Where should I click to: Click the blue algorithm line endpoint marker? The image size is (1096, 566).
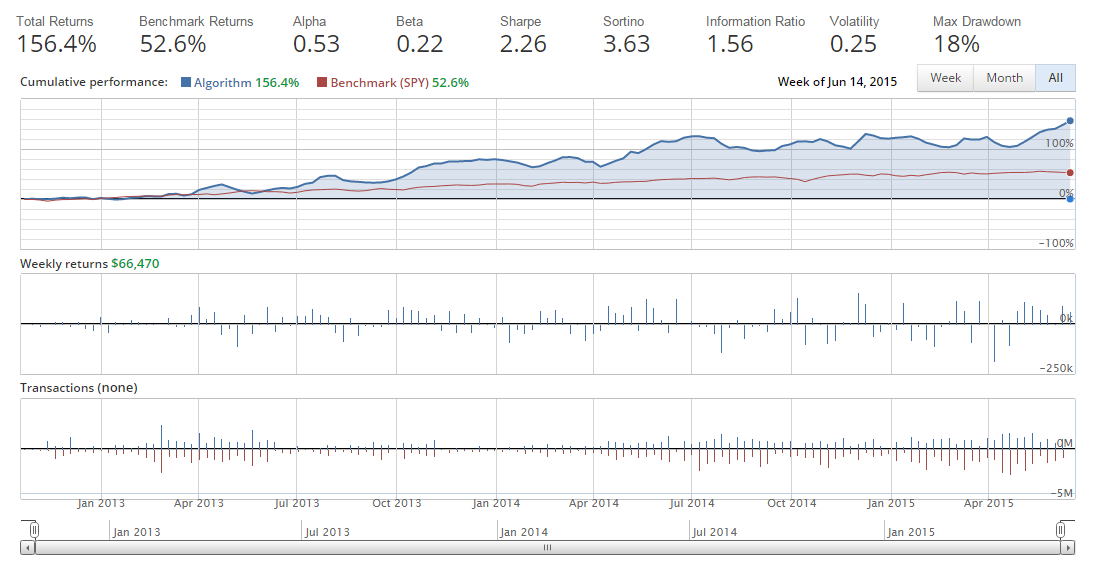(x=1070, y=121)
